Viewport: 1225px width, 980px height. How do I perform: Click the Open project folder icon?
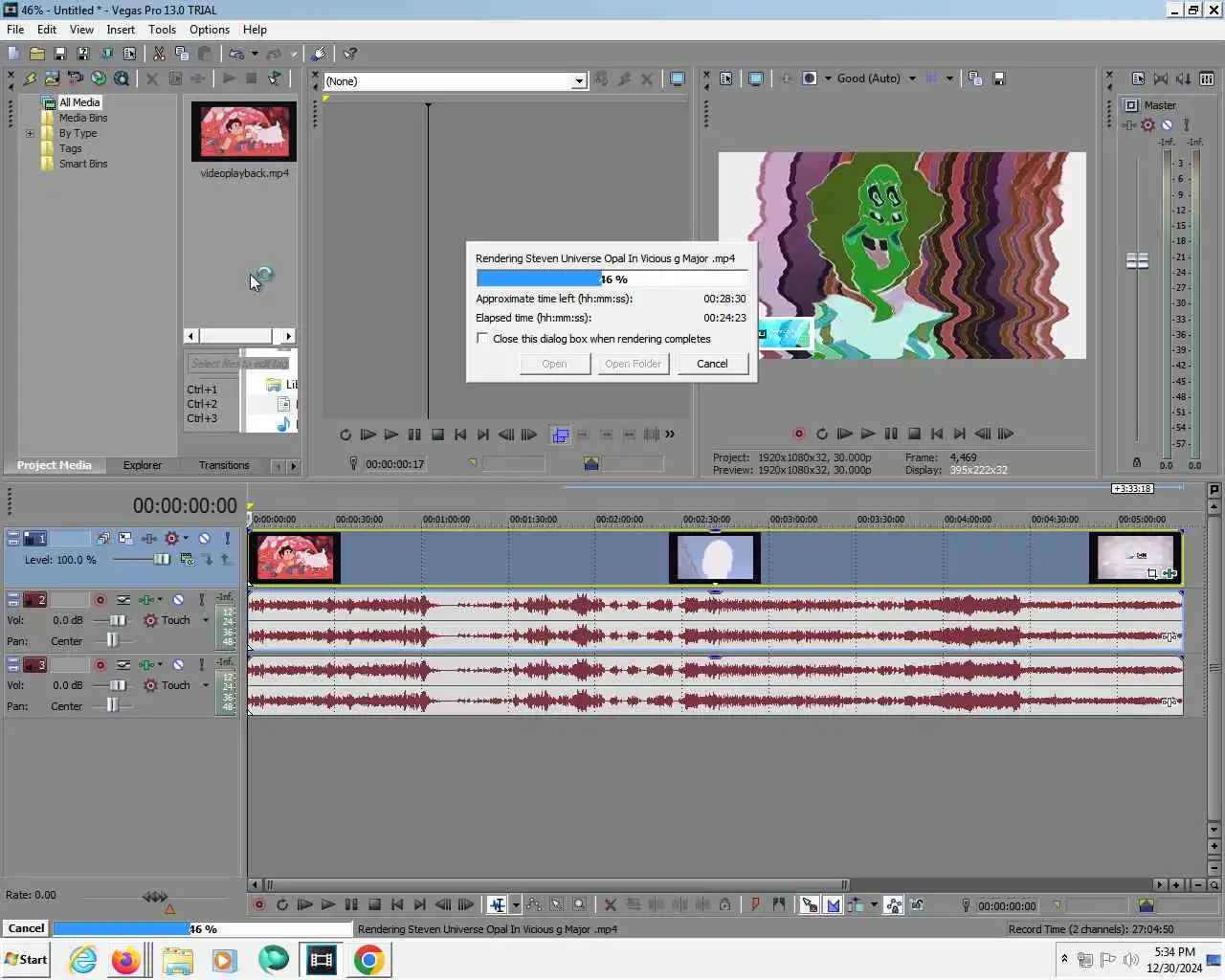(x=36, y=54)
